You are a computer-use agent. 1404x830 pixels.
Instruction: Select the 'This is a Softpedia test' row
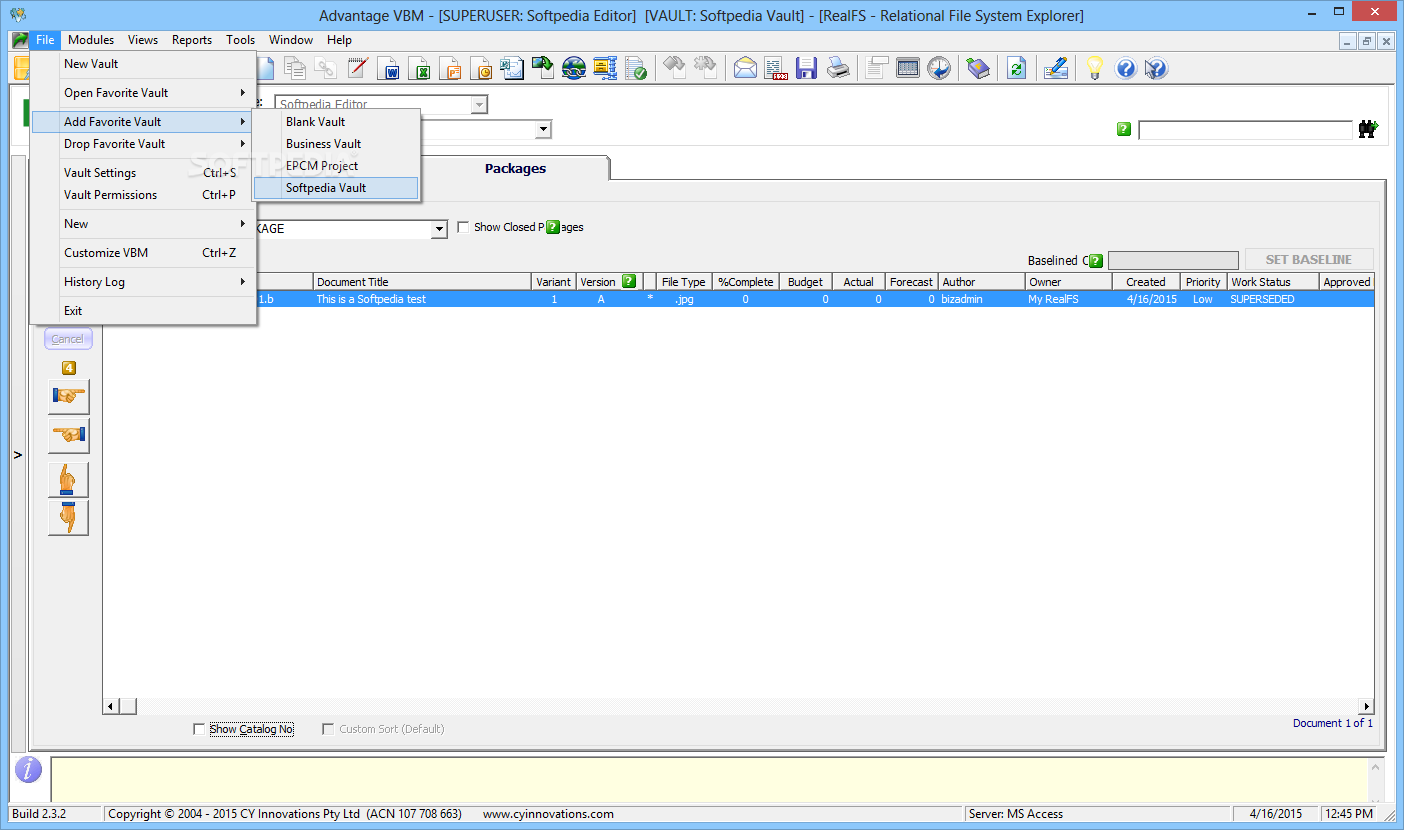tap(738, 299)
